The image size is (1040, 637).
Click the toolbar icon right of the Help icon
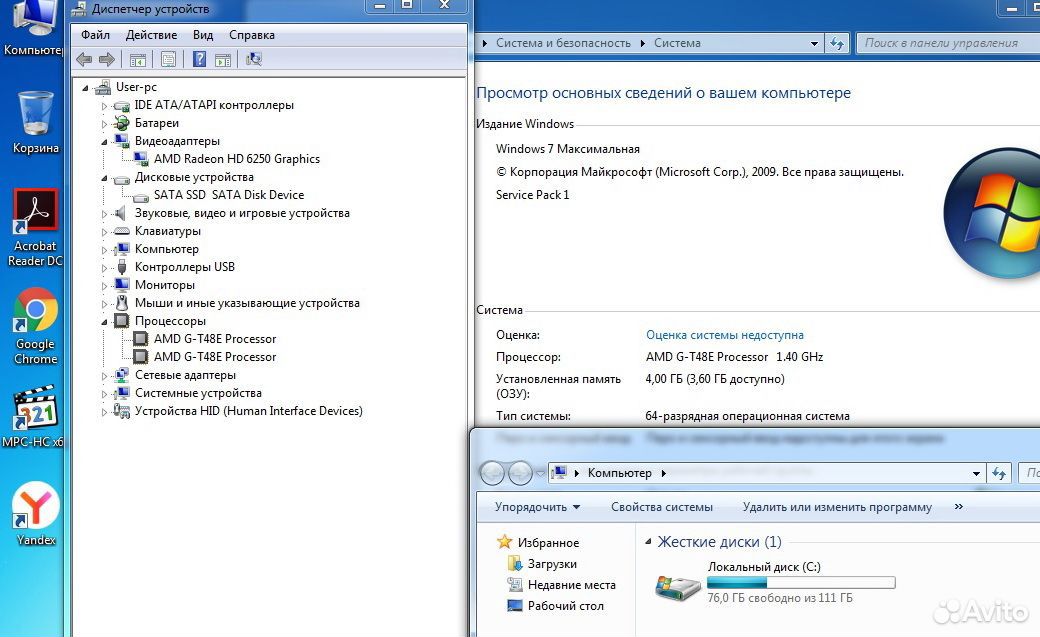pos(223,60)
